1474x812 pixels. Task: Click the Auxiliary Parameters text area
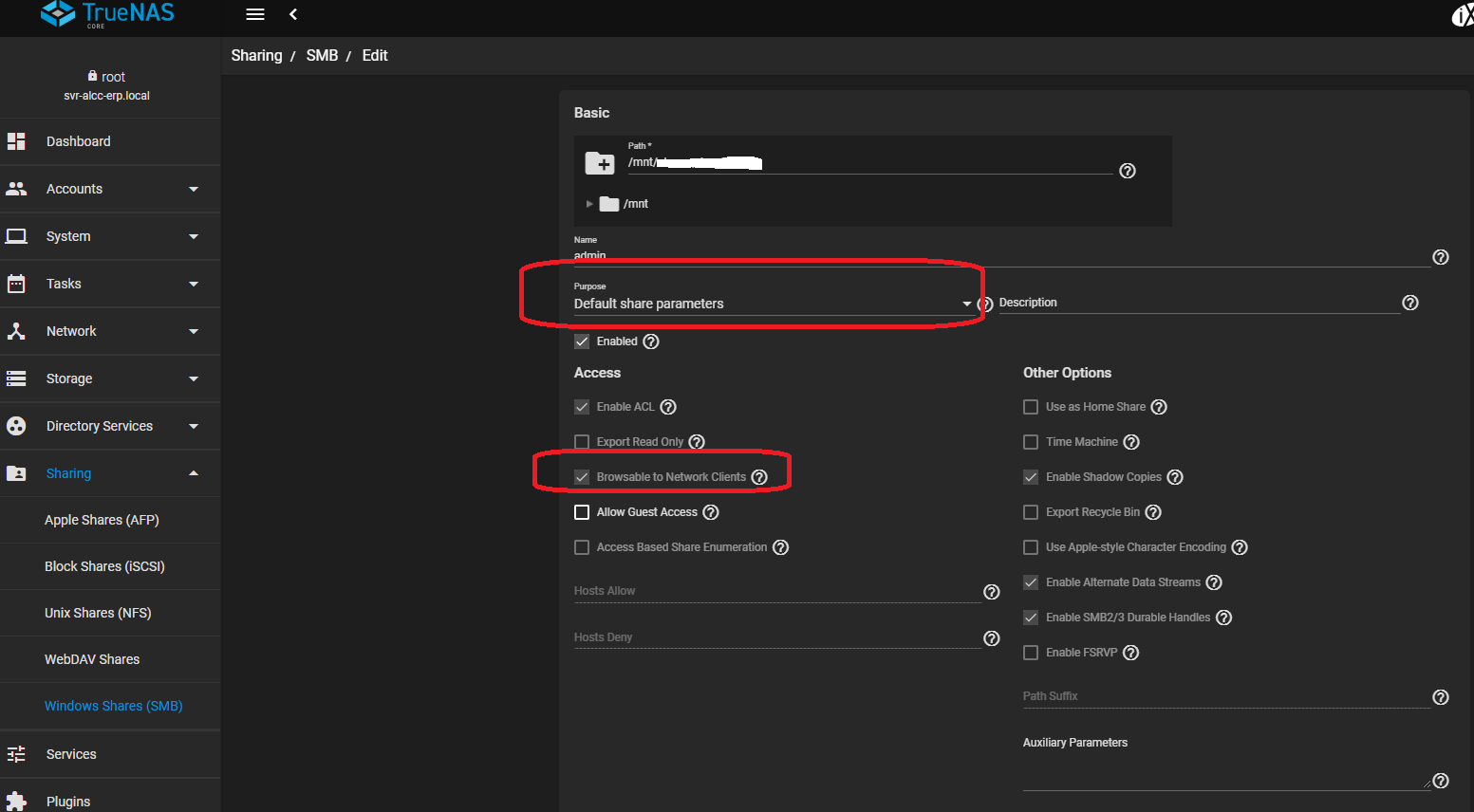(x=1225, y=772)
